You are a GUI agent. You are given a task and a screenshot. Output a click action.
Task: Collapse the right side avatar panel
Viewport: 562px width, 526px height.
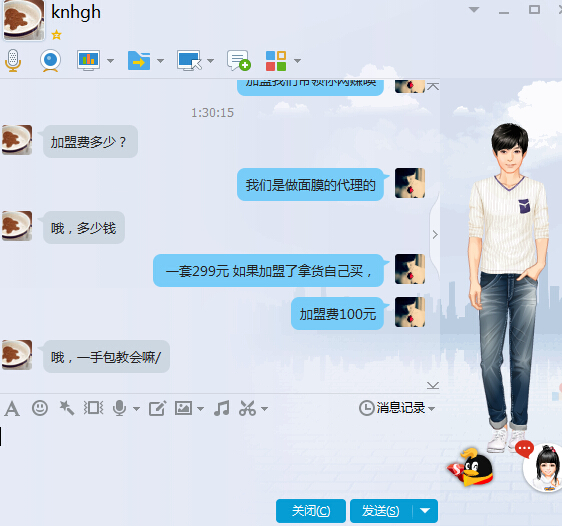(435, 235)
